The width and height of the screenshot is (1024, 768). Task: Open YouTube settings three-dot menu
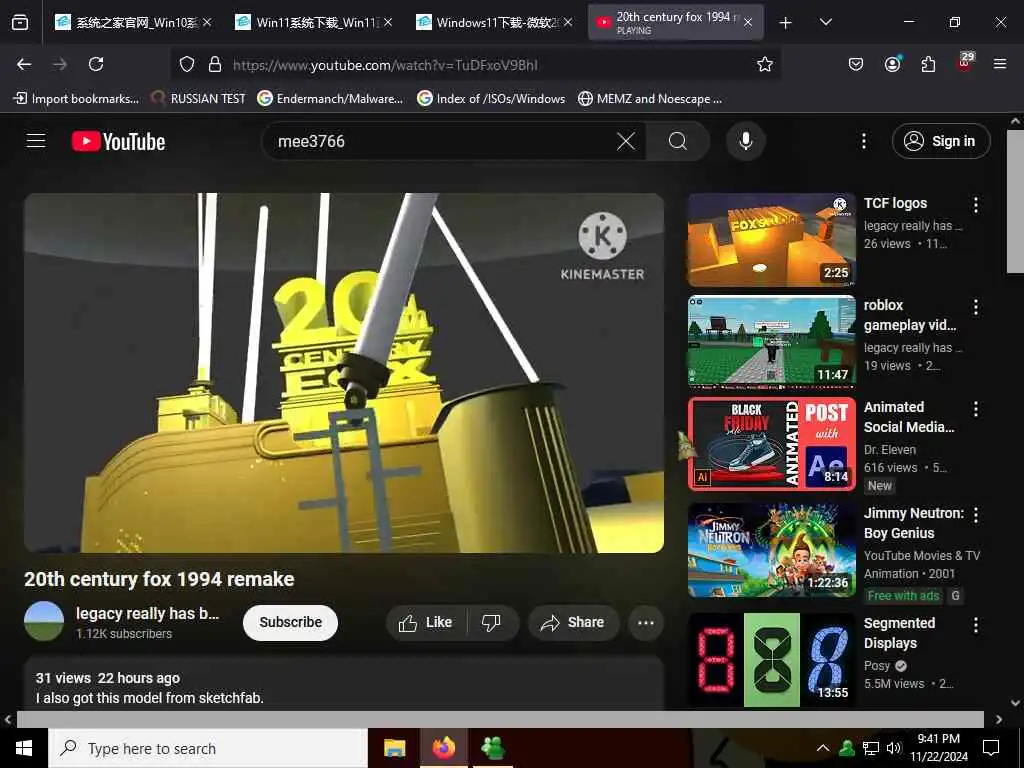point(864,141)
